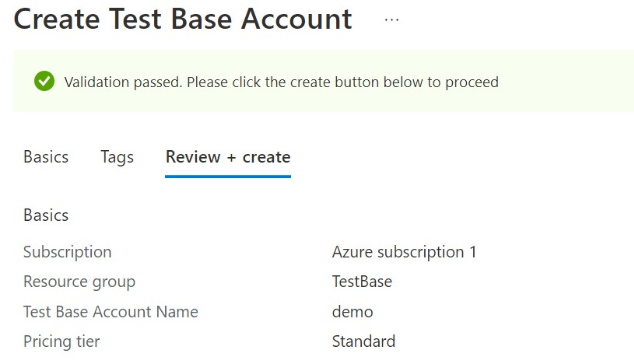The height and width of the screenshot is (364, 634).
Task: Open the ellipsis more options menu
Action: 391,19
